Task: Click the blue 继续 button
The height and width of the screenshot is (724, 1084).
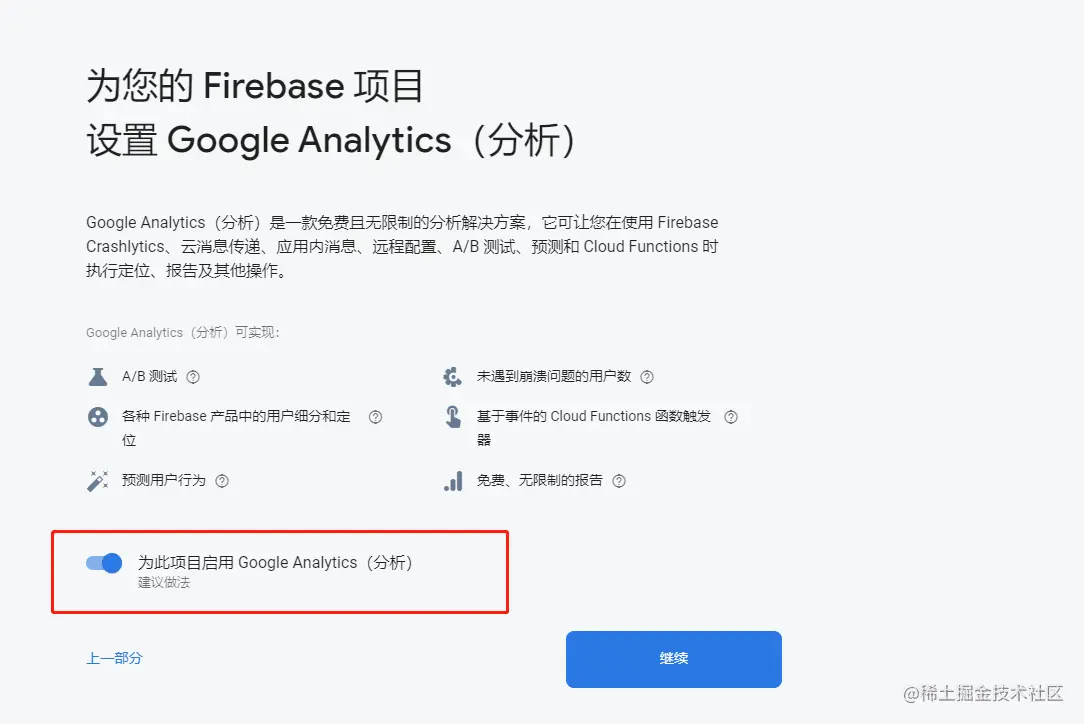Action: [673, 658]
